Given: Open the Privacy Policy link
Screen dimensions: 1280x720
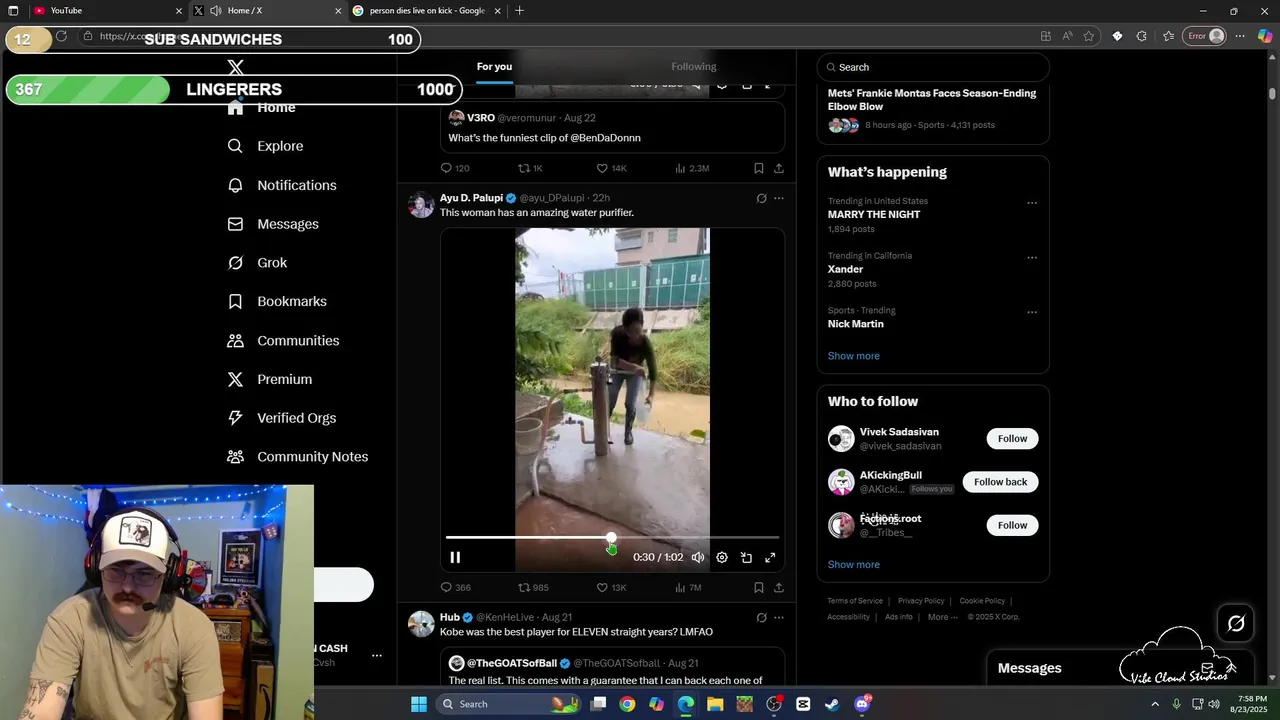Looking at the screenshot, I should tap(921, 601).
